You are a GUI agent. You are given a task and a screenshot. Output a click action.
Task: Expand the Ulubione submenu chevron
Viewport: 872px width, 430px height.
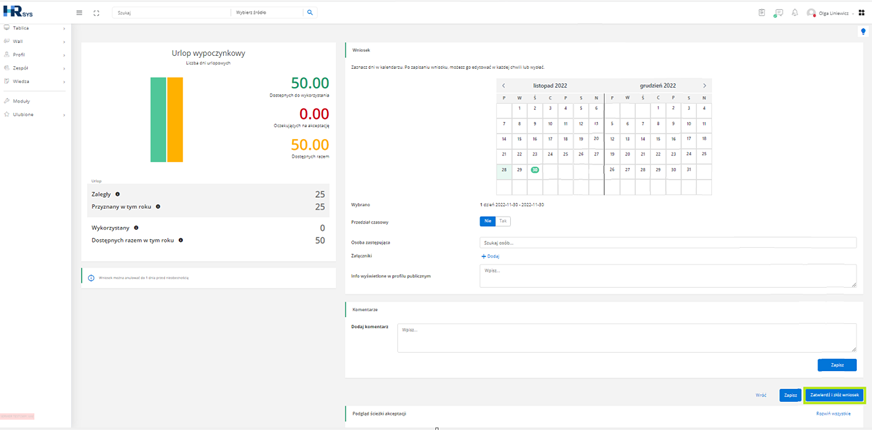click(64, 115)
